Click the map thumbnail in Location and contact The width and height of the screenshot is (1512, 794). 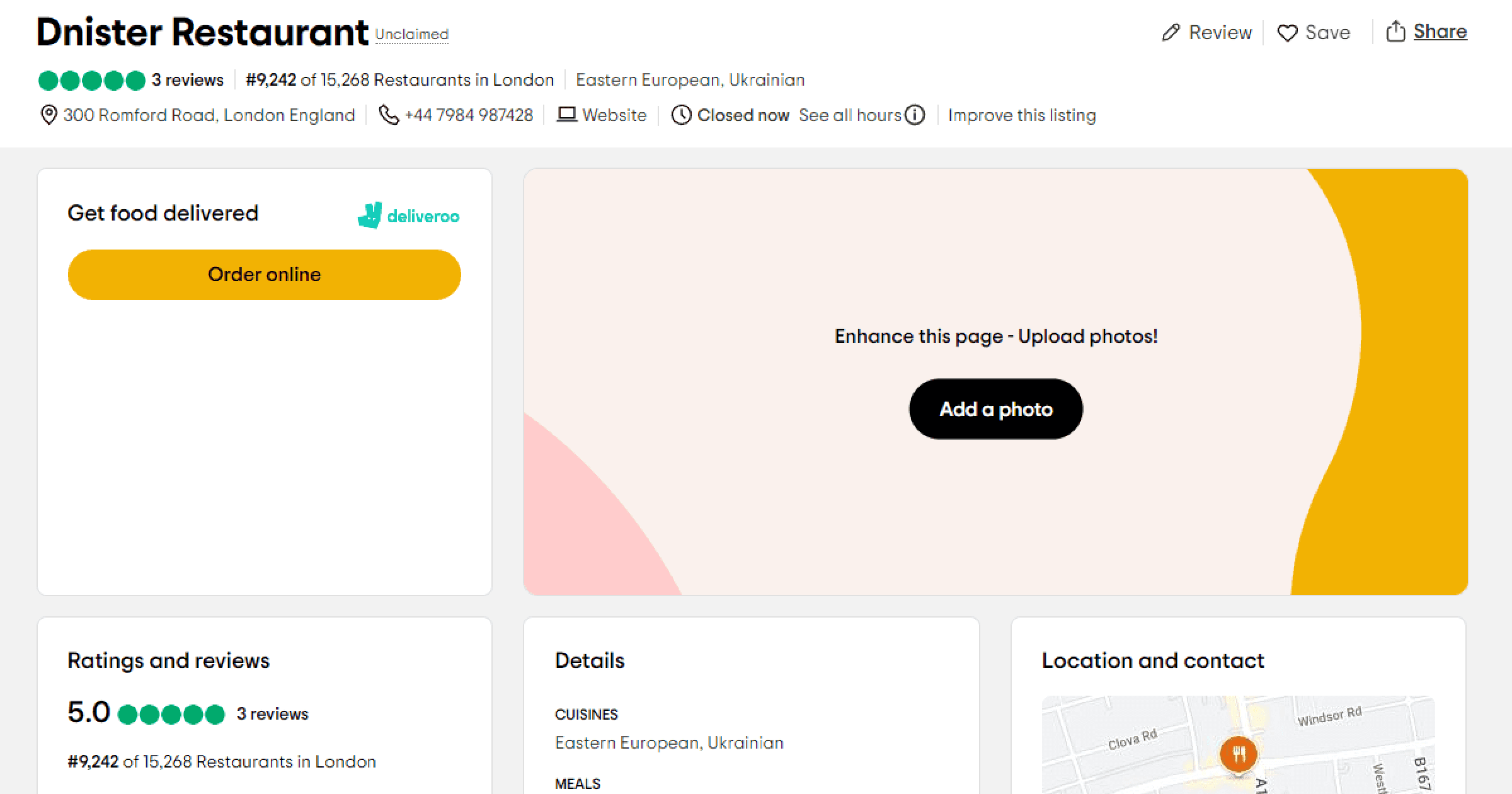point(1239,745)
